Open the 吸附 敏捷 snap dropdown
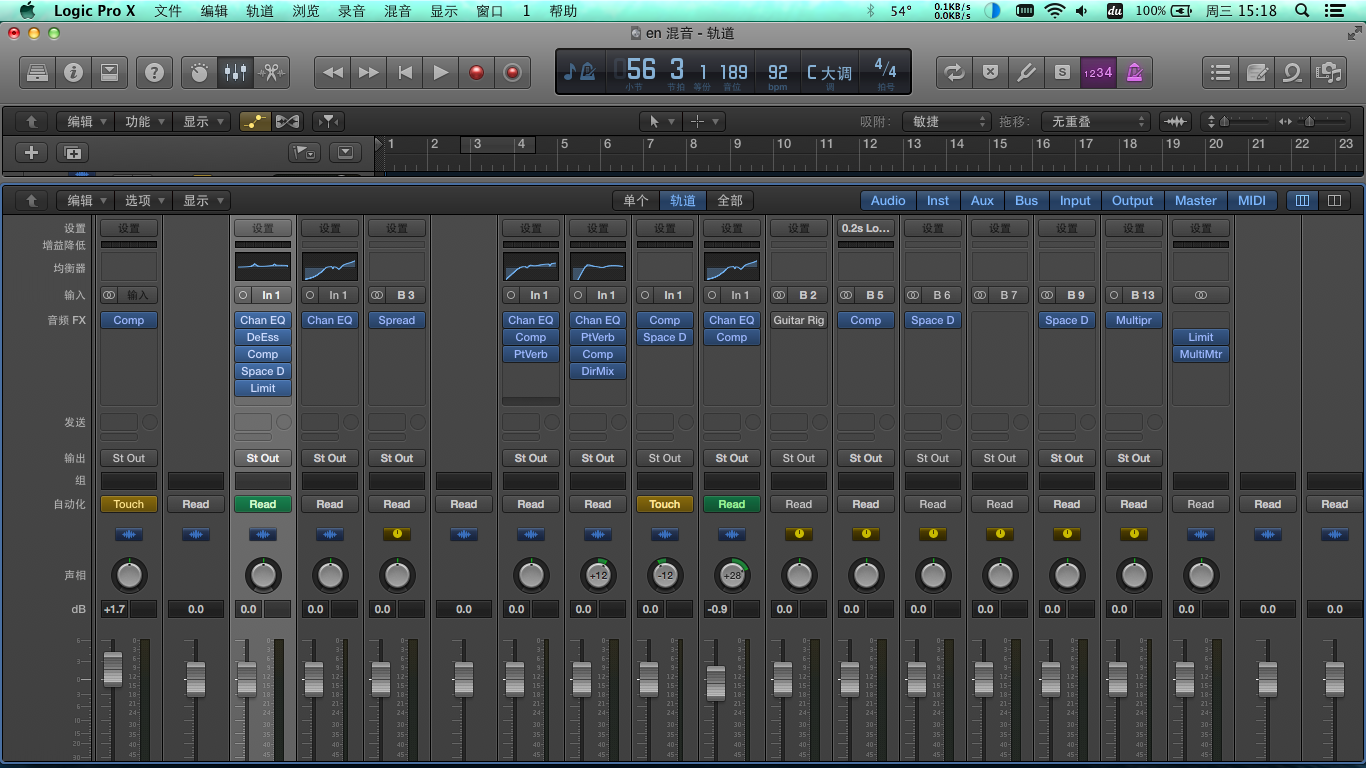Image resolution: width=1366 pixels, height=768 pixels. pos(946,121)
